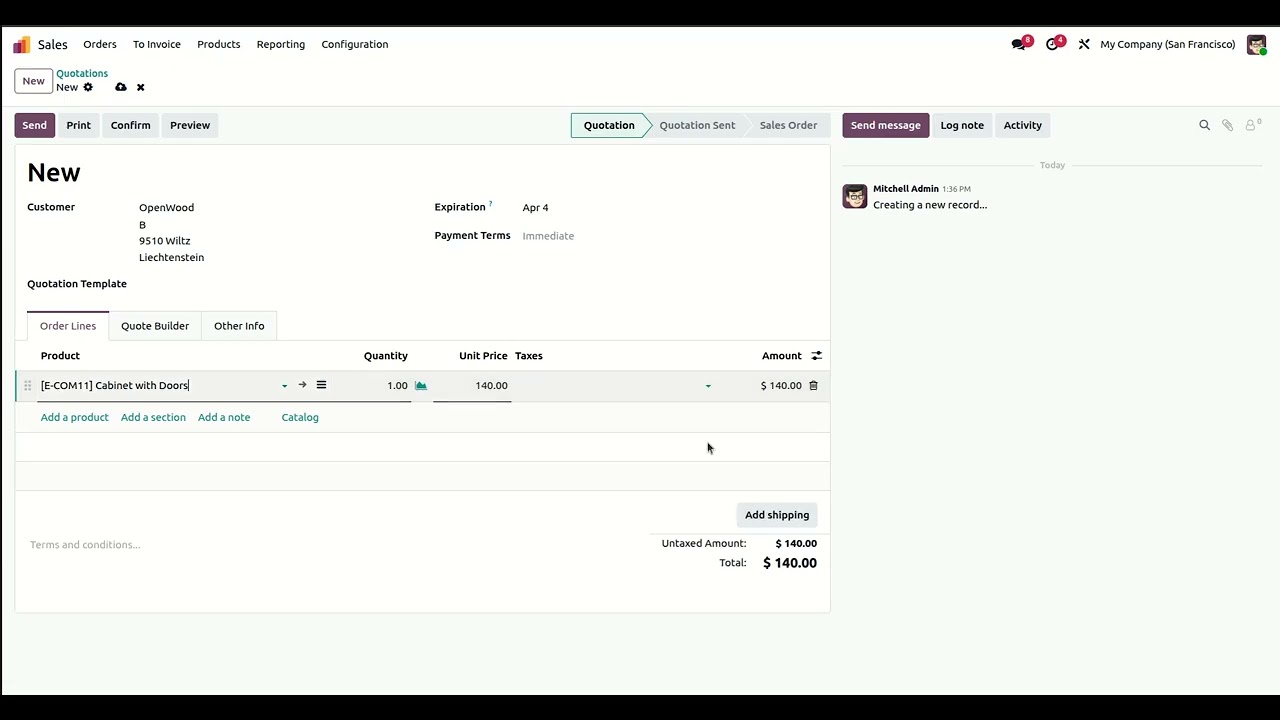This screenshot has width=1280, height=720.
Task: Open the company switcher
Action: [x=1167, y=44]
